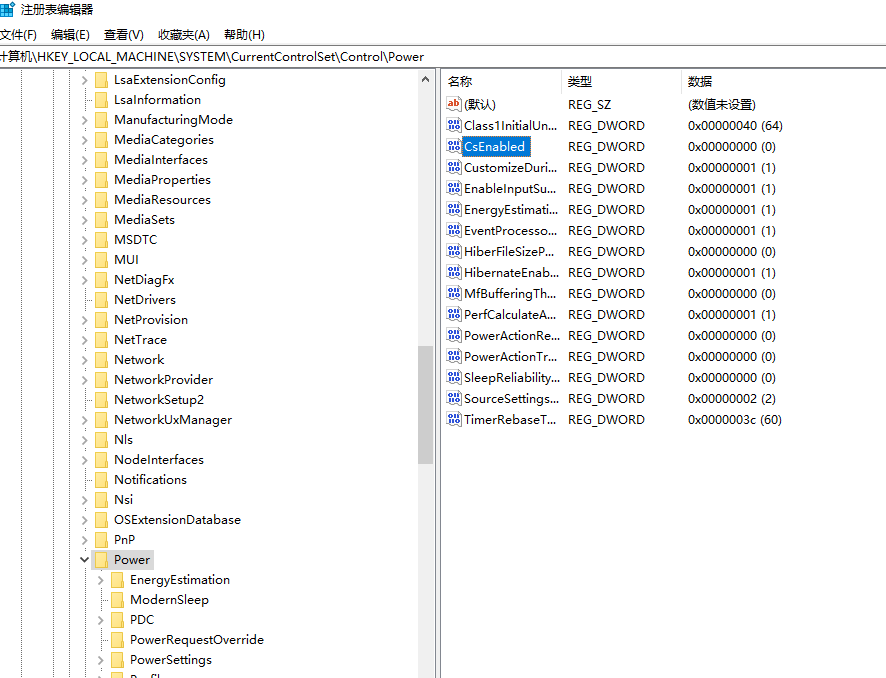Click the Registry Editor app icon in title bar
The height and width of the screenshot is (678, 886).
coord(7,10)
